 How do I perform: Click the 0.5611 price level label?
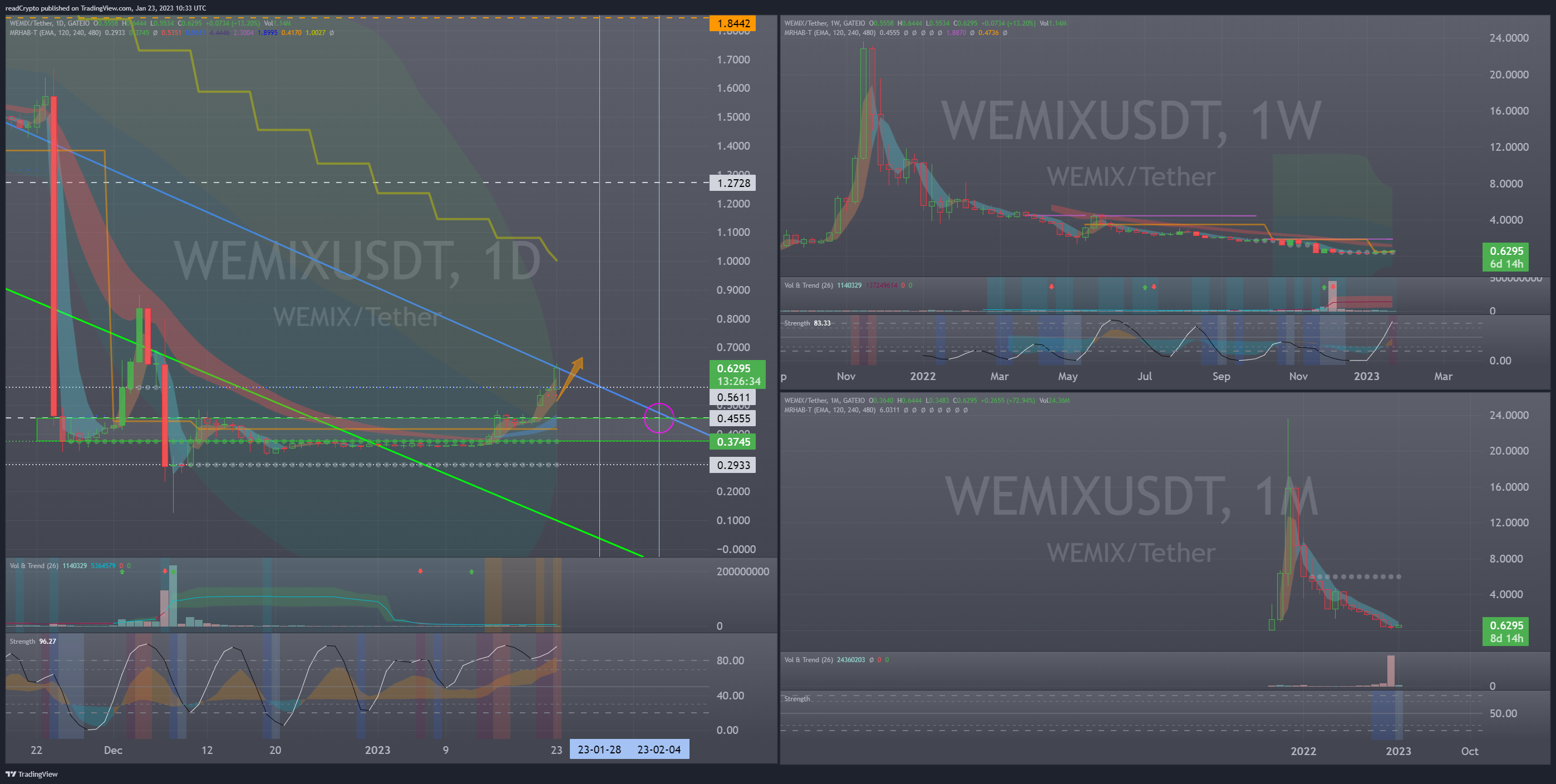pos(733,397)
